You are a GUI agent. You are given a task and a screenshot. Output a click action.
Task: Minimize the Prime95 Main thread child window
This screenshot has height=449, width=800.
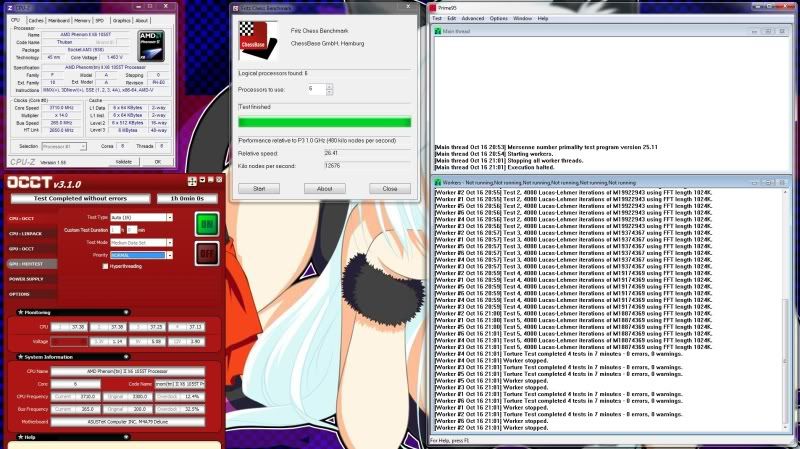point(754,31)
